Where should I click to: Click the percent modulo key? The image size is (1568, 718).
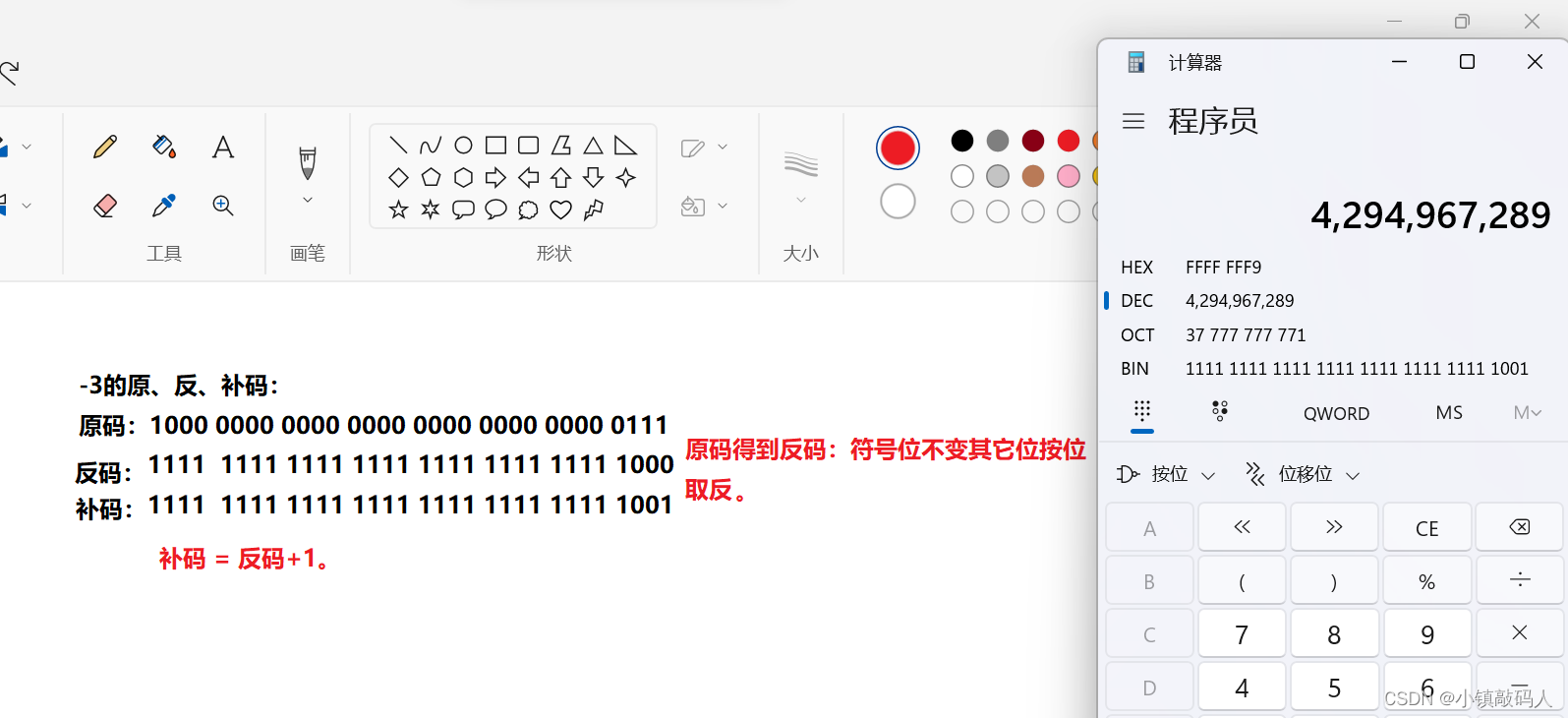pos(1427,581)
